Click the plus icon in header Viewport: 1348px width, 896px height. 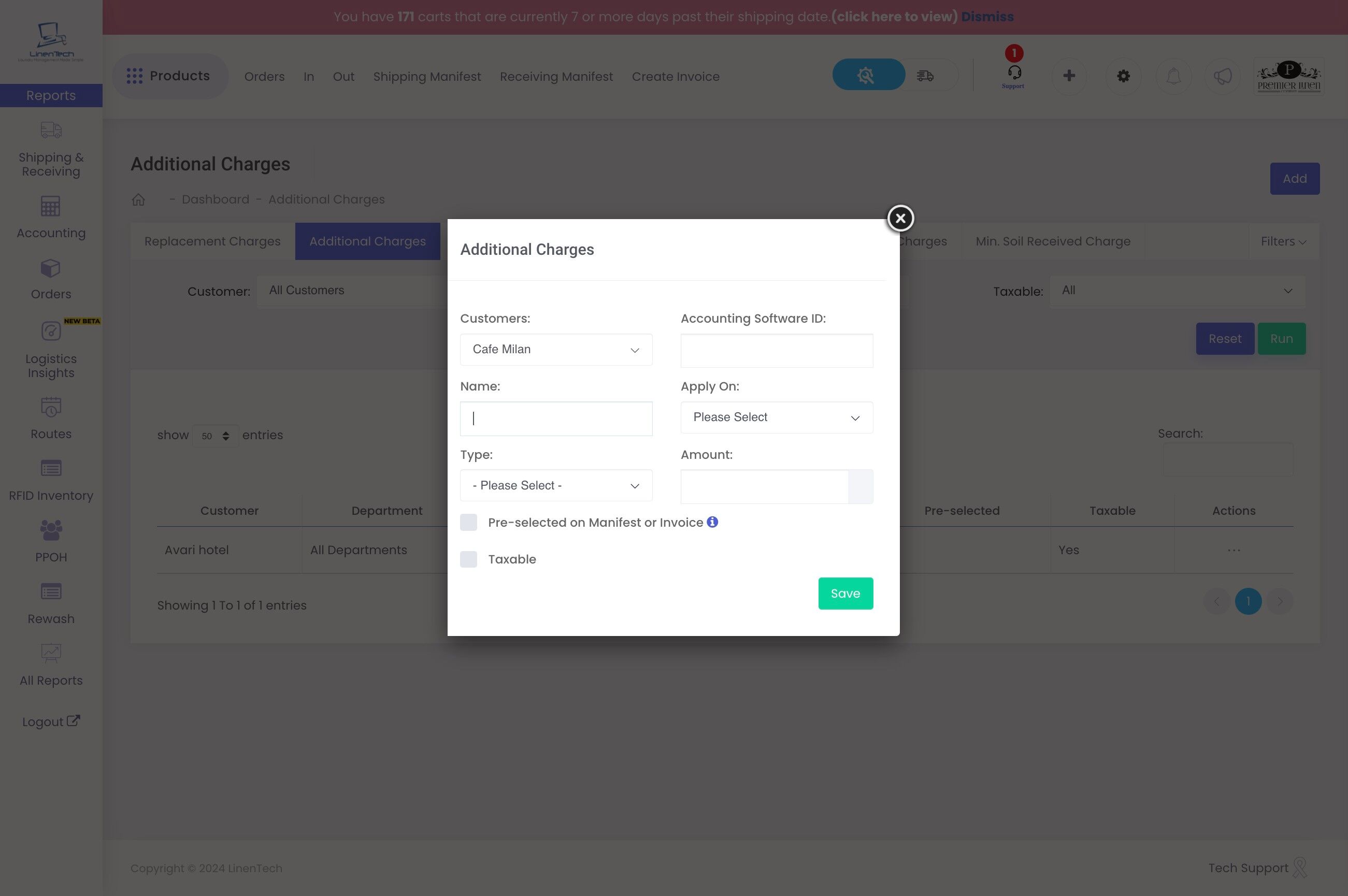tap(1069, 76)
